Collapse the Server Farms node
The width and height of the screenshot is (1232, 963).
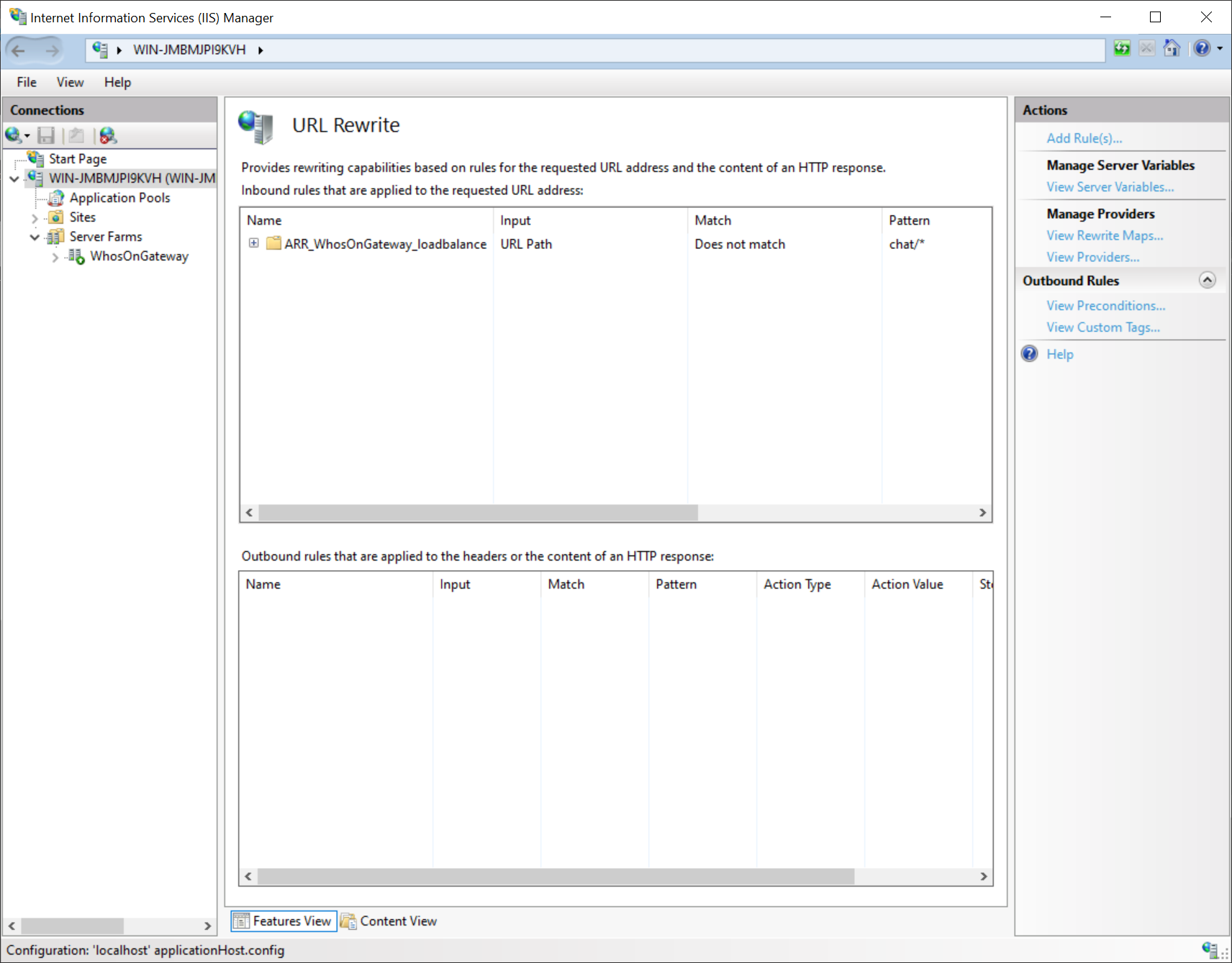pos(35,237)
